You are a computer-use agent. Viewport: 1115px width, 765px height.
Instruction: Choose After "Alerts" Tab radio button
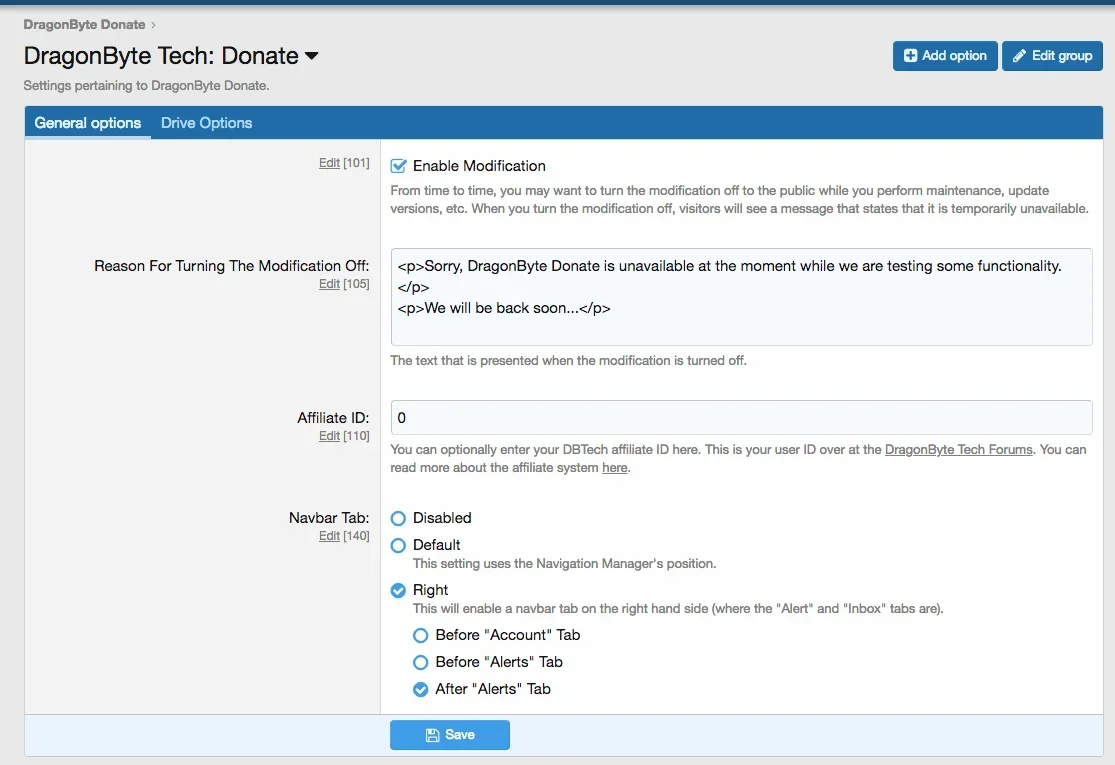421,689
